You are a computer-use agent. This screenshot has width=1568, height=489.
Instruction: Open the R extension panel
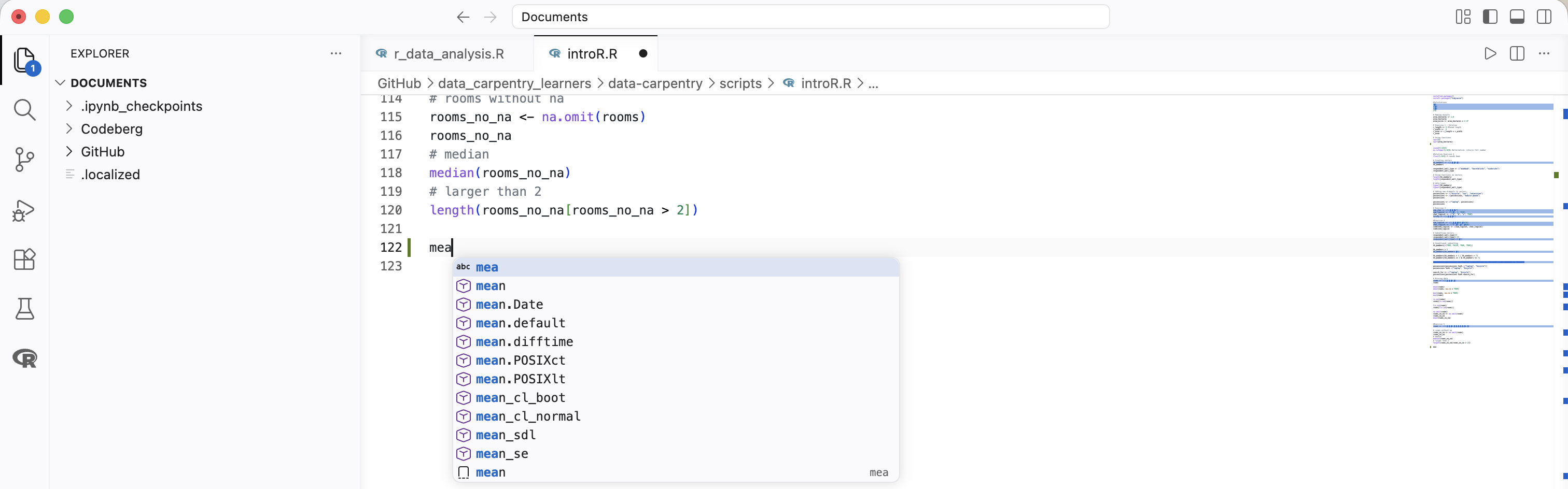(24, 358)
